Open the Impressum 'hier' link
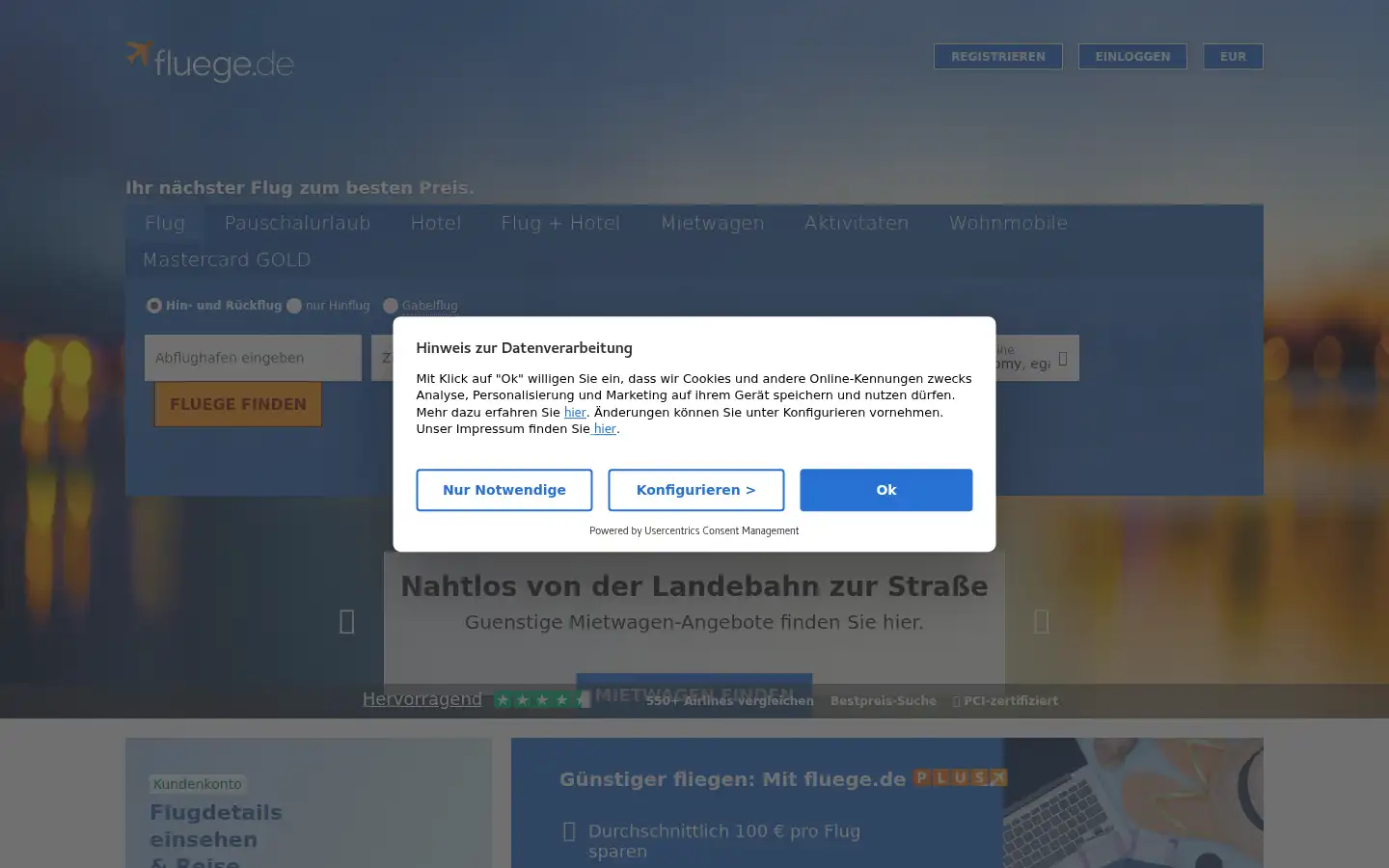This screenshot has height=868, width=1389. 605,429
